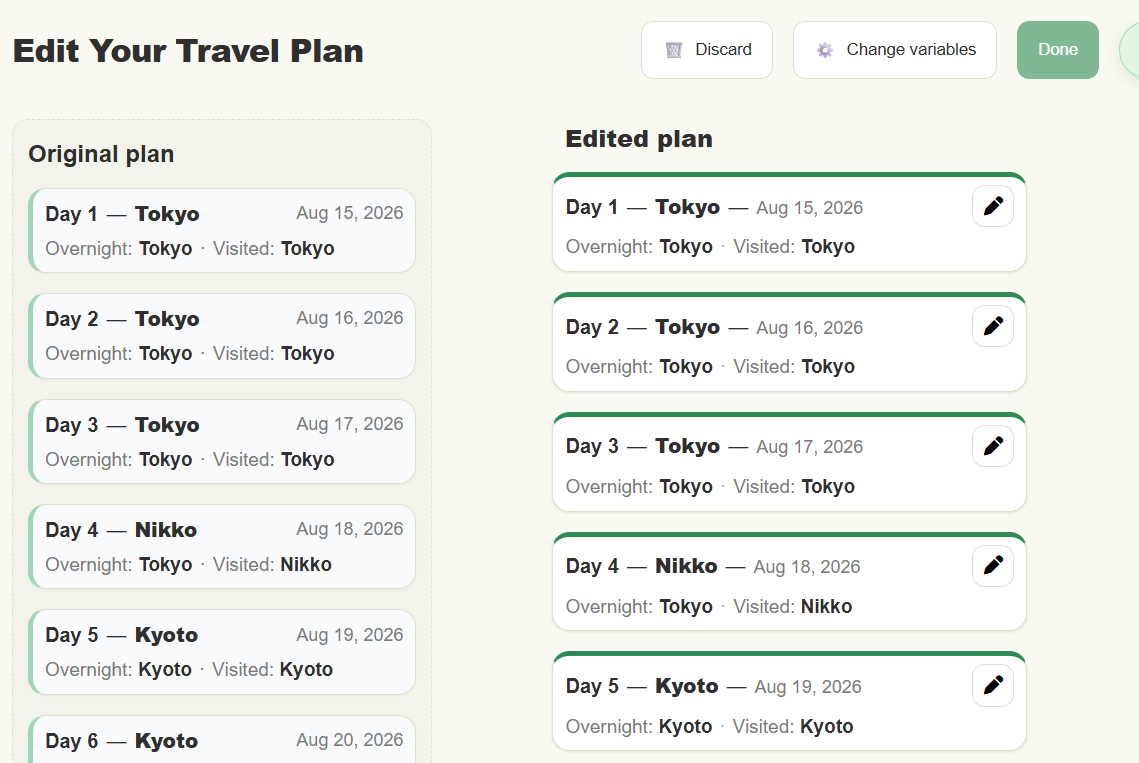Click the Change variables button
Viewport: 1139px width, 763px height.
click(x=894, y=49)
